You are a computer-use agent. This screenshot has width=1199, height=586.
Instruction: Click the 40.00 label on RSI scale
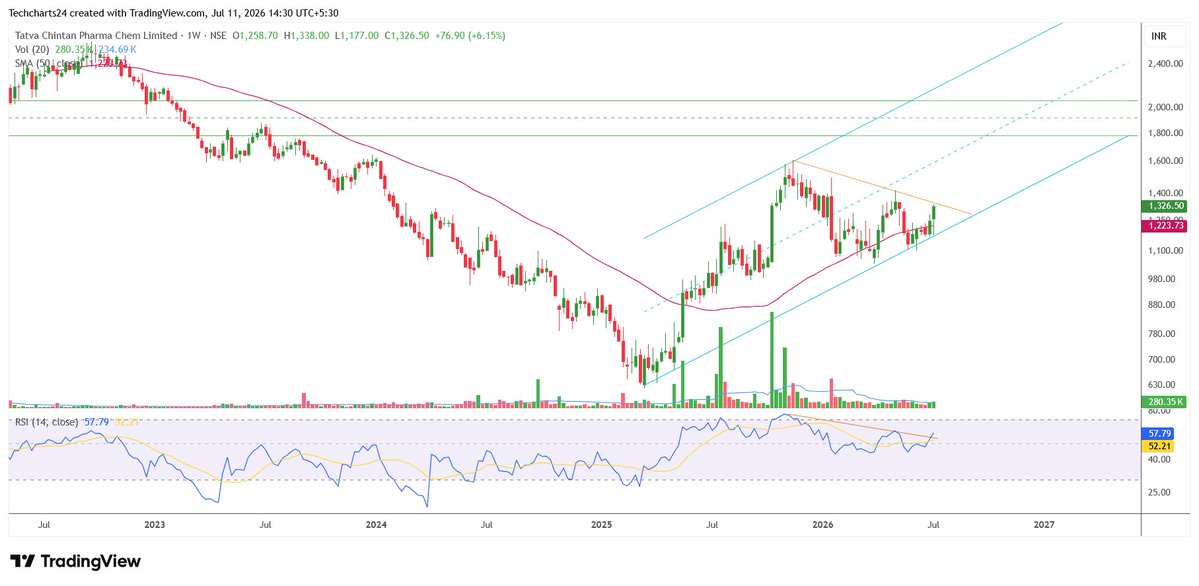pos(1158,460)
